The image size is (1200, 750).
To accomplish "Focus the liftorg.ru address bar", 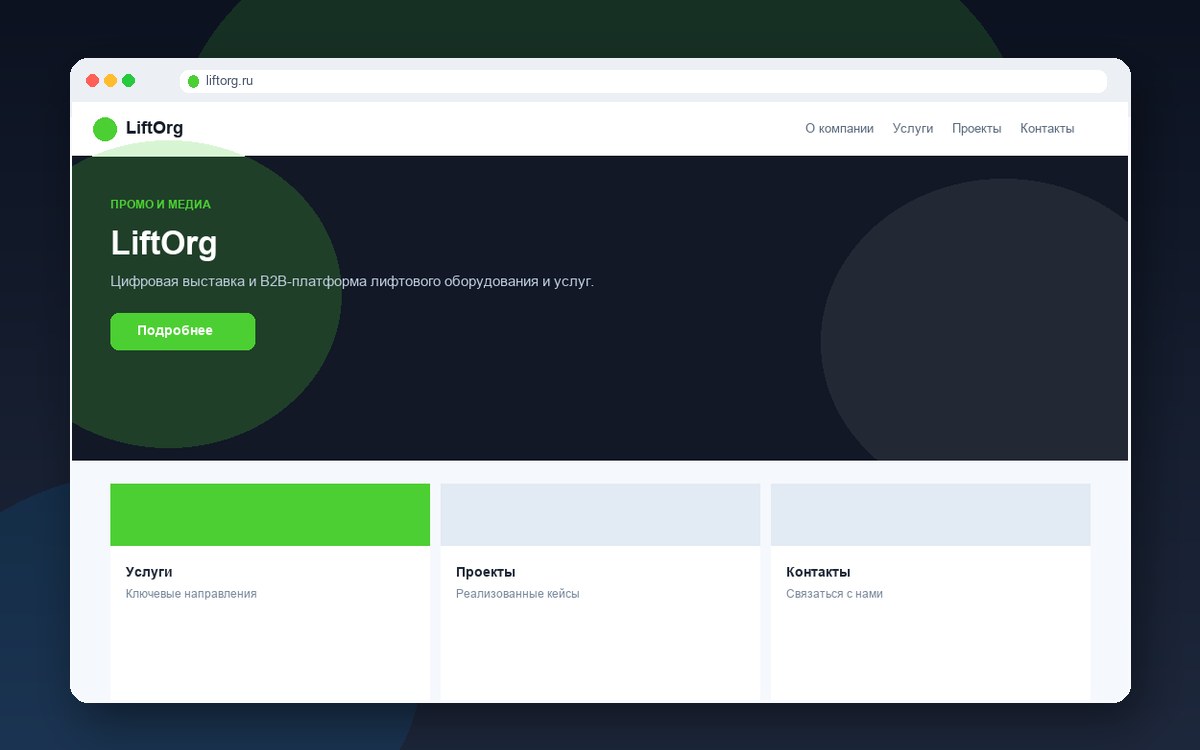I will tap(643, 82).
